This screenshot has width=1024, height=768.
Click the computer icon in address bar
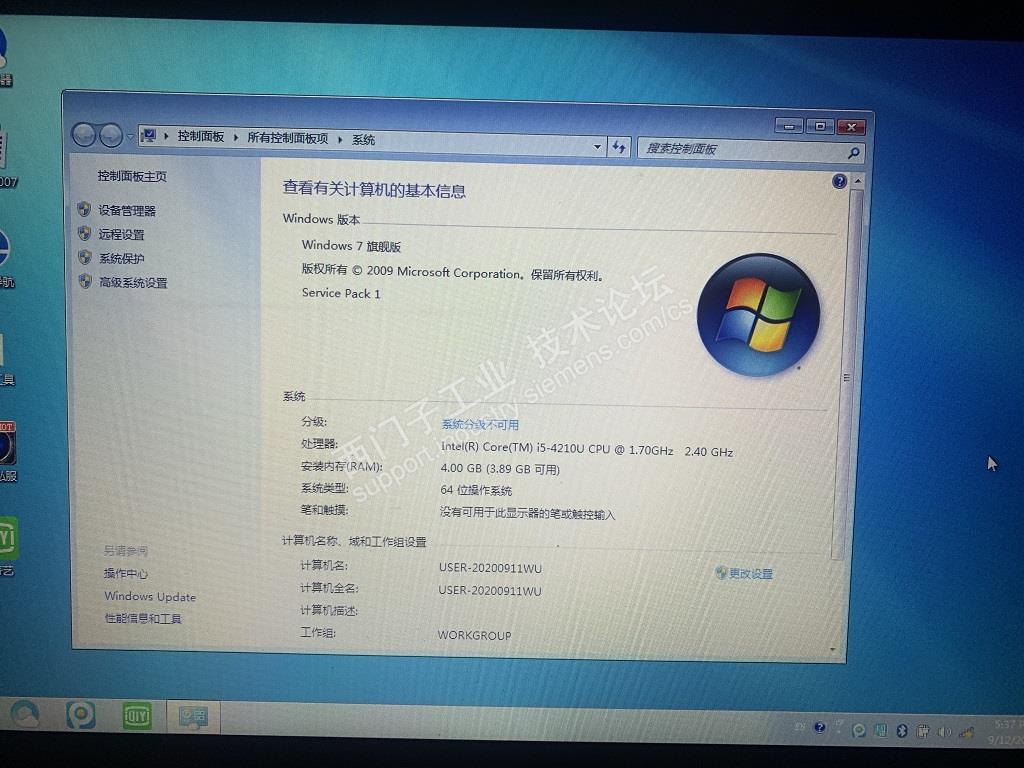[149, 135]
